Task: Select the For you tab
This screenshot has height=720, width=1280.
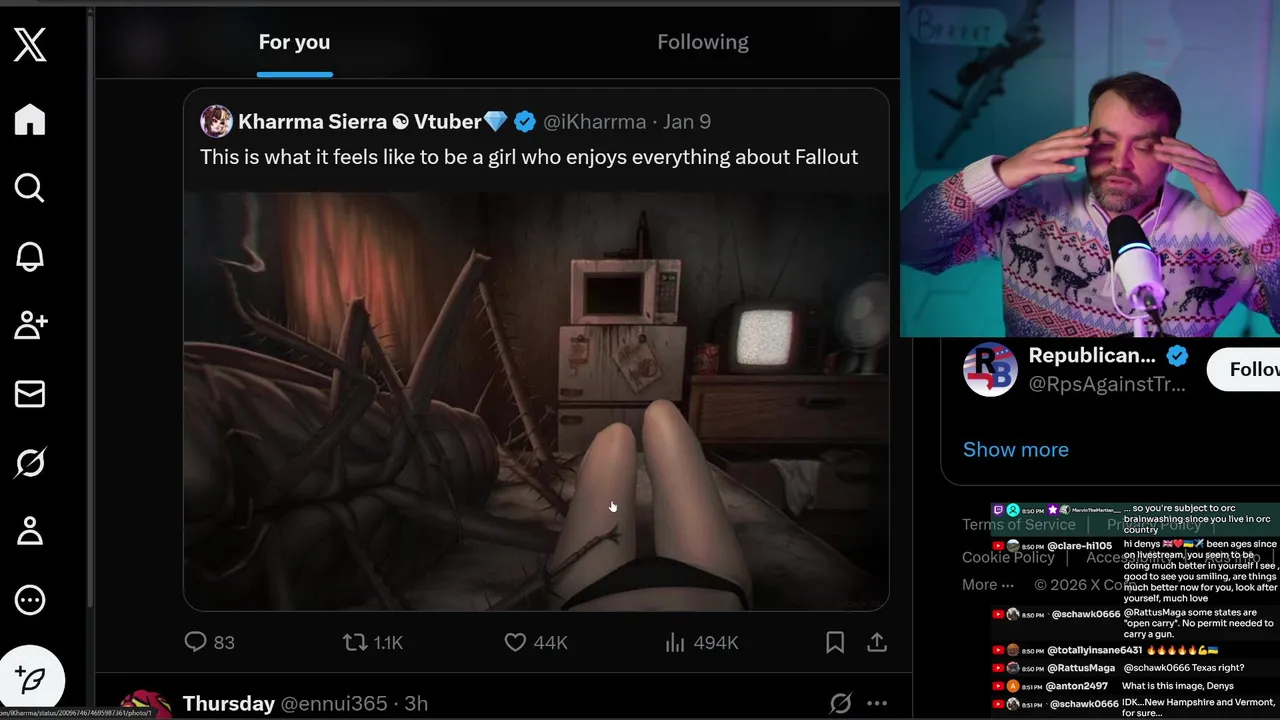Action: pyautogui.click(x=294, y=42)
